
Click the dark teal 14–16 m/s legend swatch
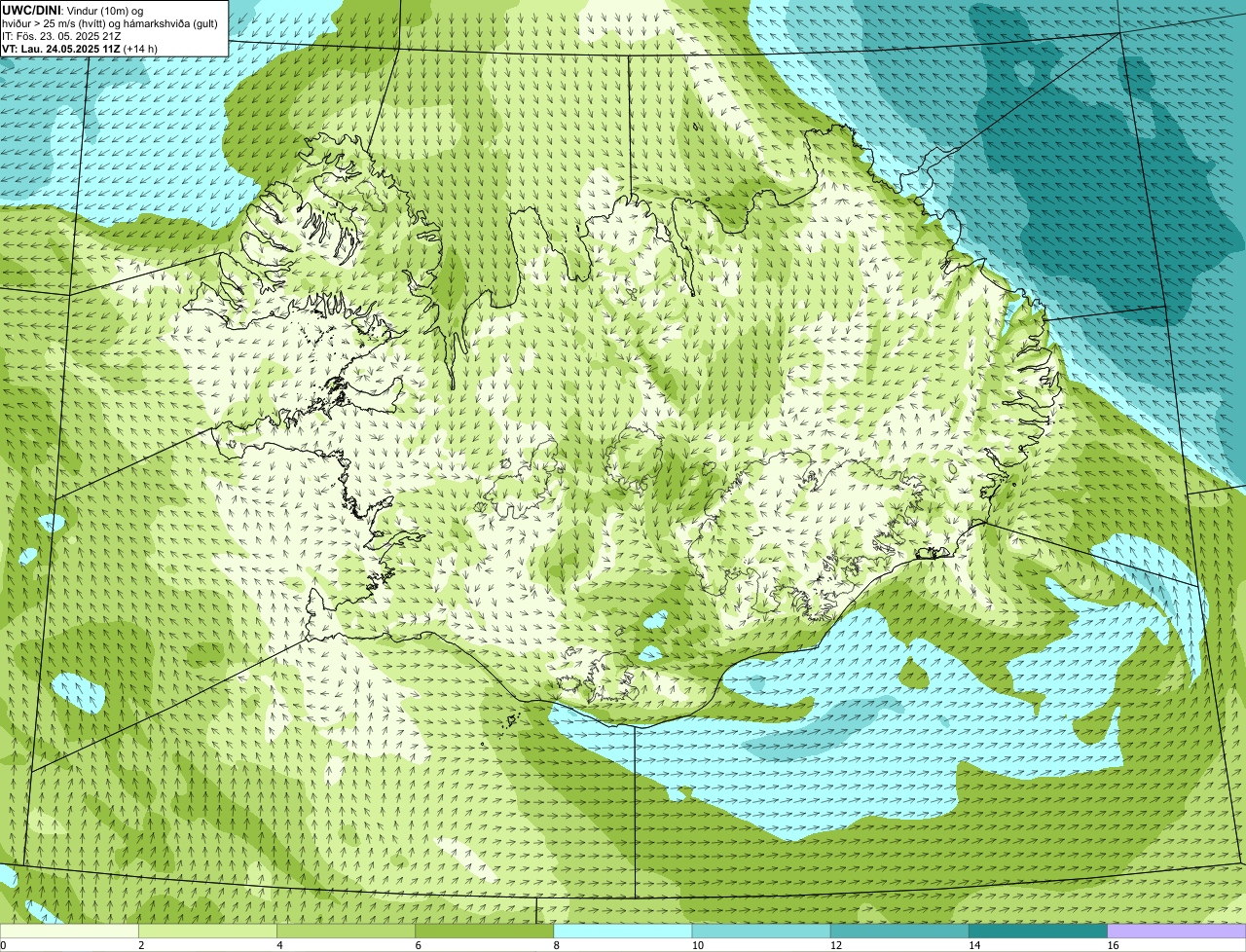(1038, 932)
